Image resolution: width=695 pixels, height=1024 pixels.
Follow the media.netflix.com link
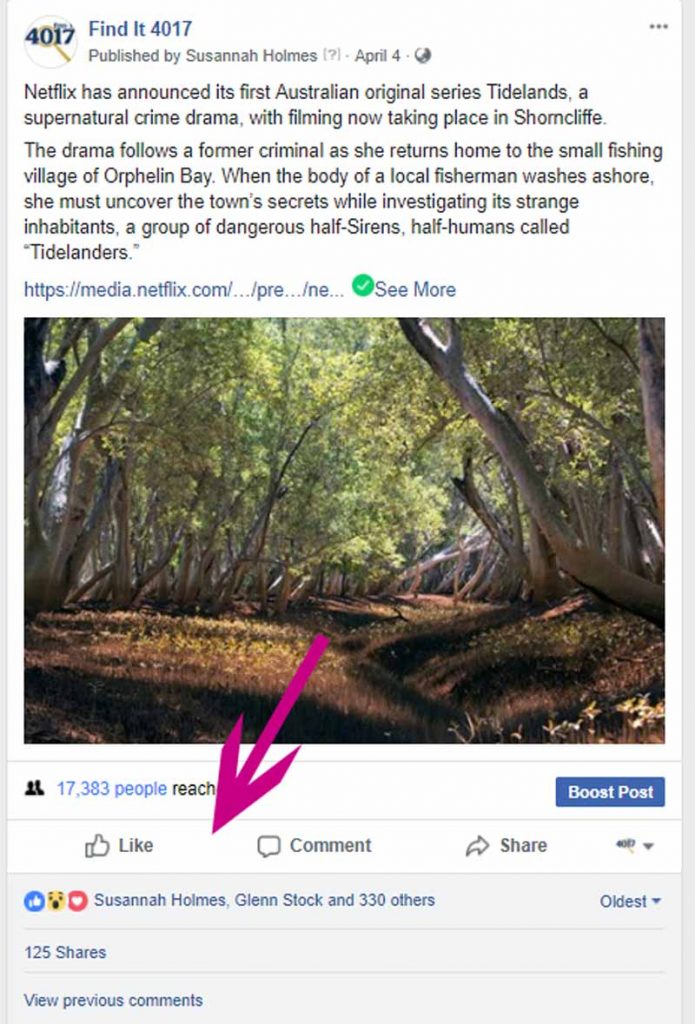[x=185, y=289]
